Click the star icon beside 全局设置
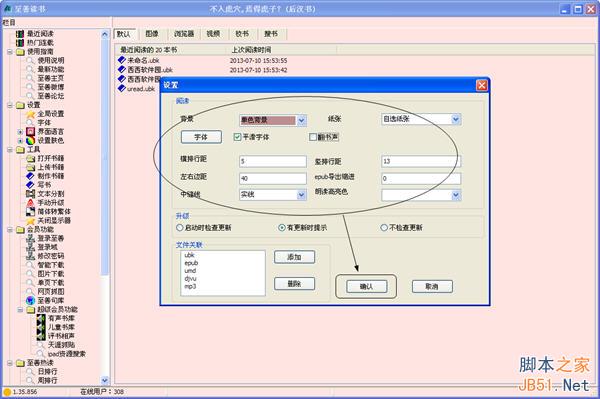This screenshot has height=399, width=600. (x=31, y=114)
